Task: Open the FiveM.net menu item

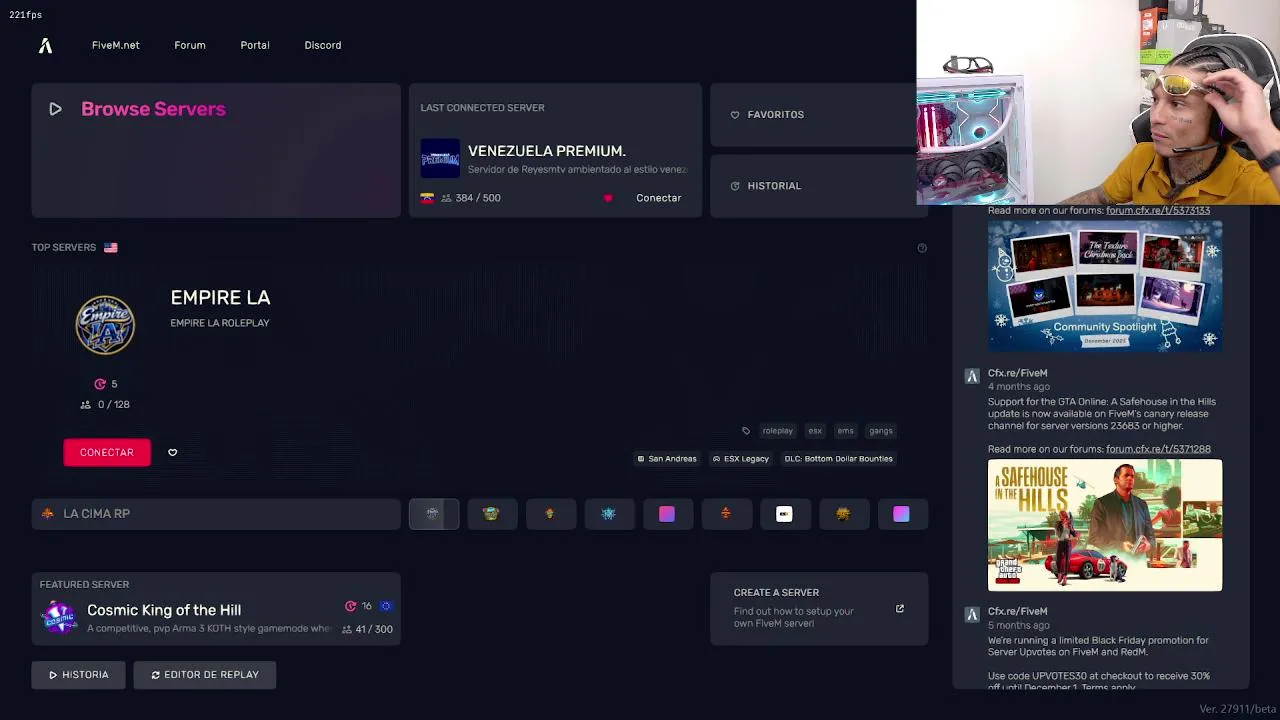Action: tap(115, 45)
